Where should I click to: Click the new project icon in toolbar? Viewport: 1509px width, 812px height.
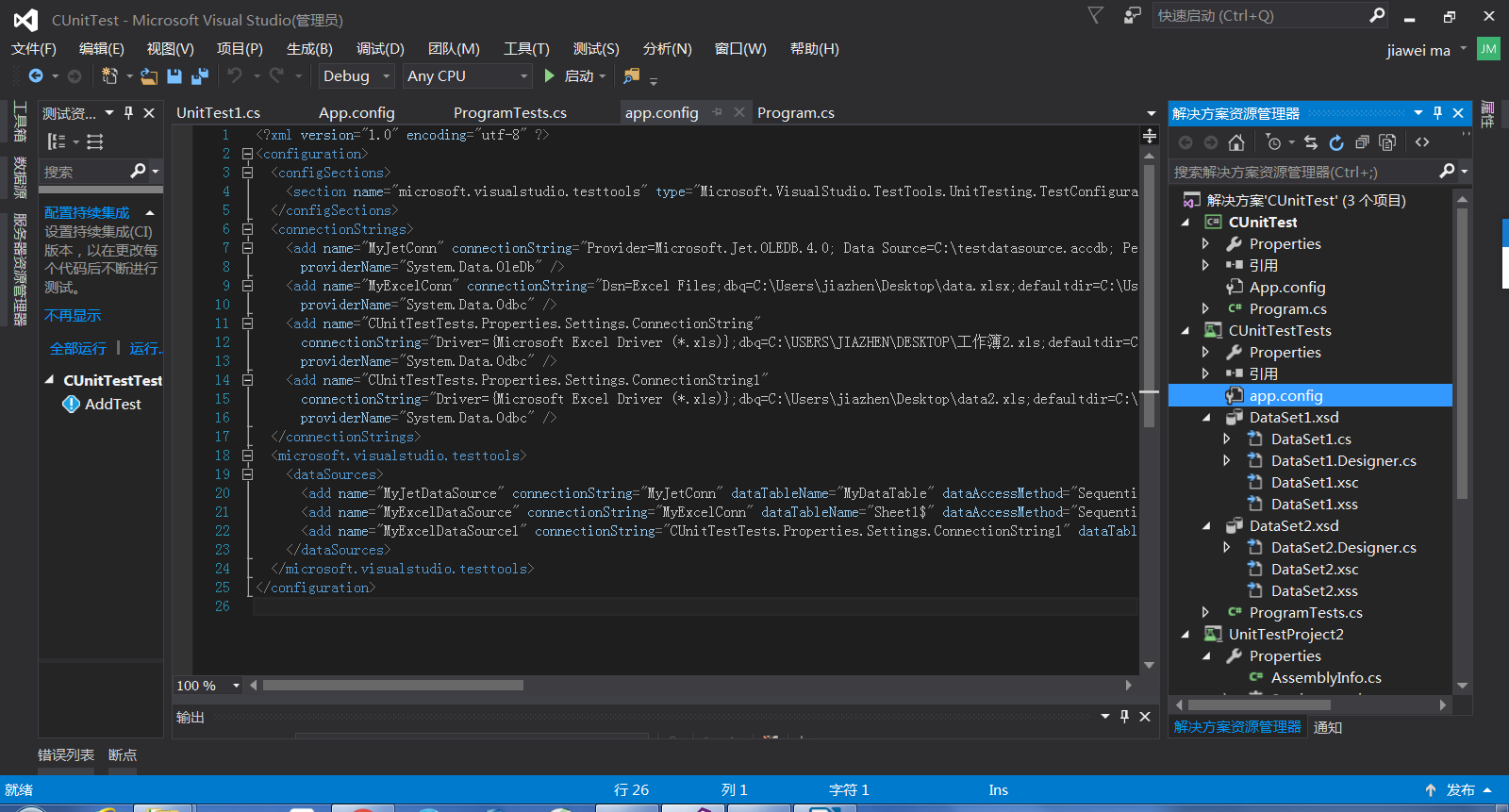(x=109, y=75)
